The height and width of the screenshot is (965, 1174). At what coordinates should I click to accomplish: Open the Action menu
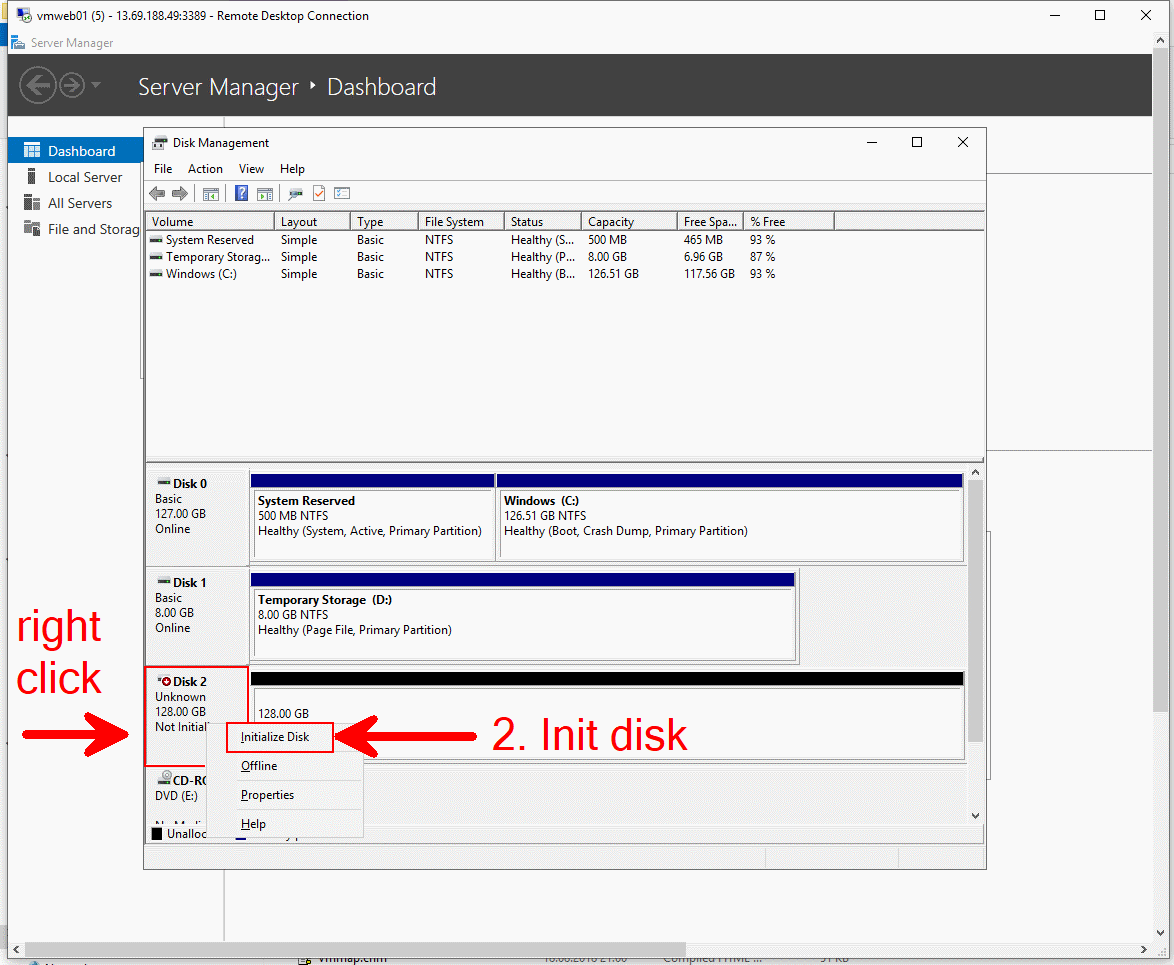(205, 168)
